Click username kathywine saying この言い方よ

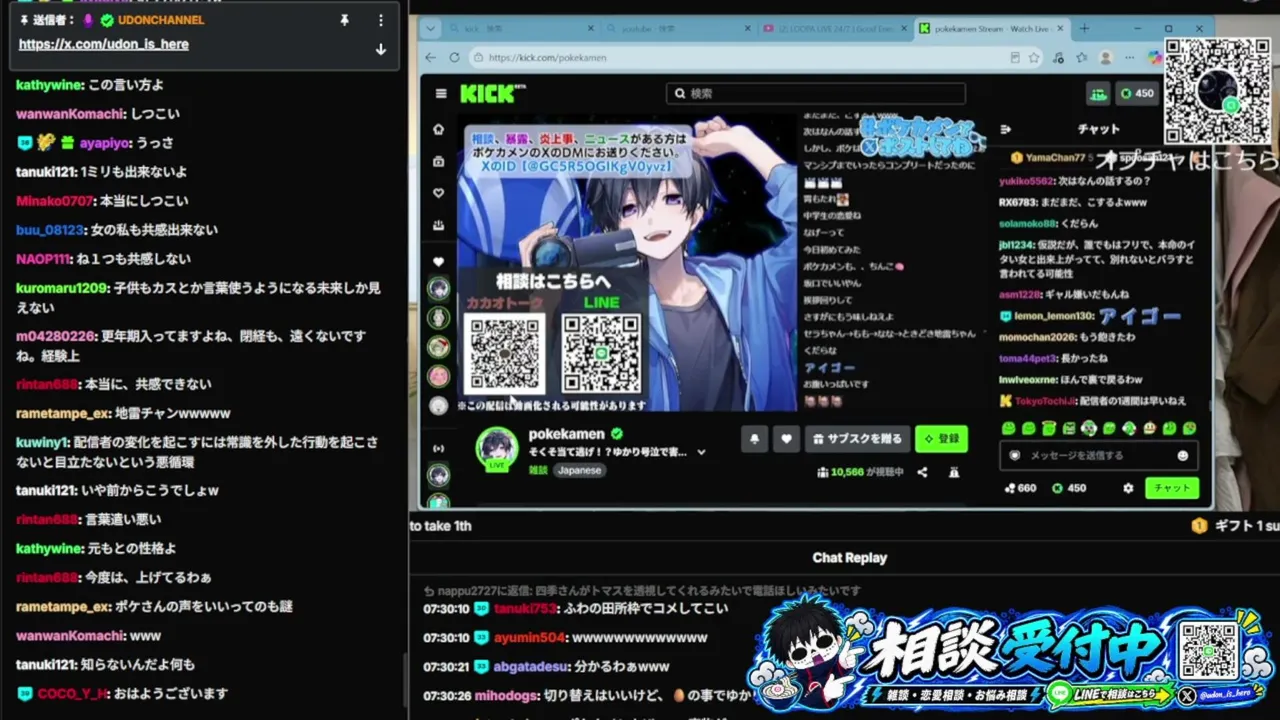click(49, 85)
